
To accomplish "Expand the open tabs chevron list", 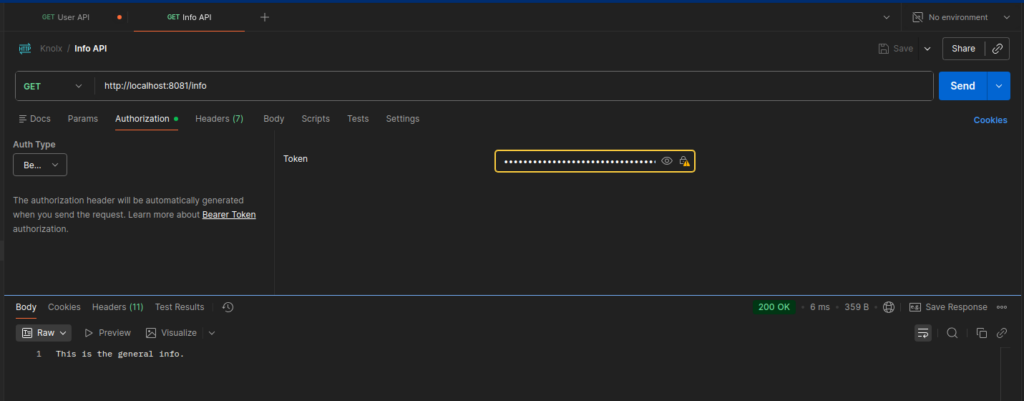I will [886, 18].
